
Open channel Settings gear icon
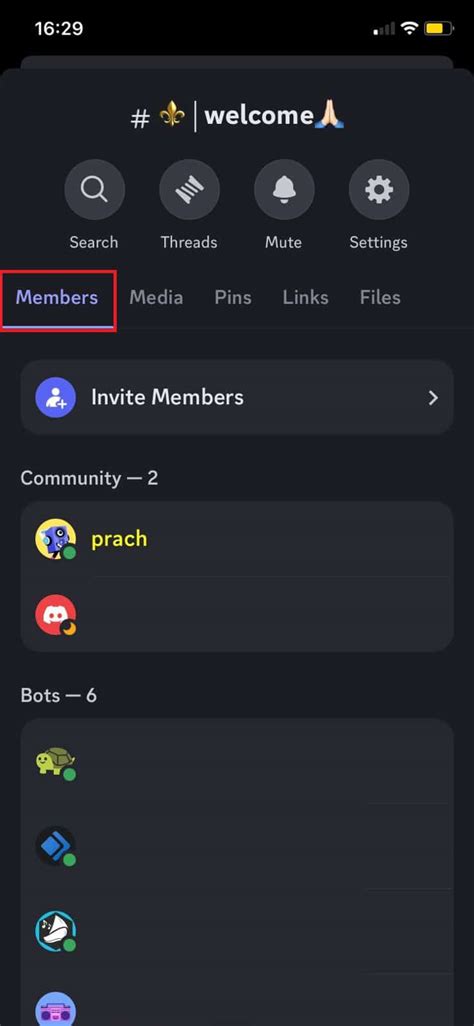[379, 190]
